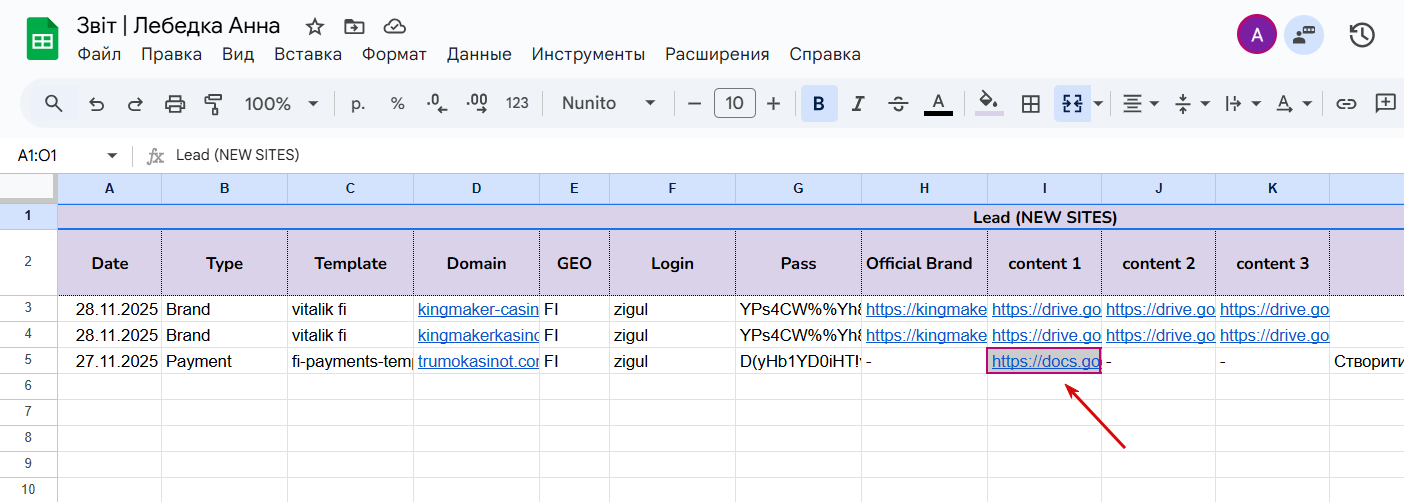Click the font size input field

pos(734,103)
